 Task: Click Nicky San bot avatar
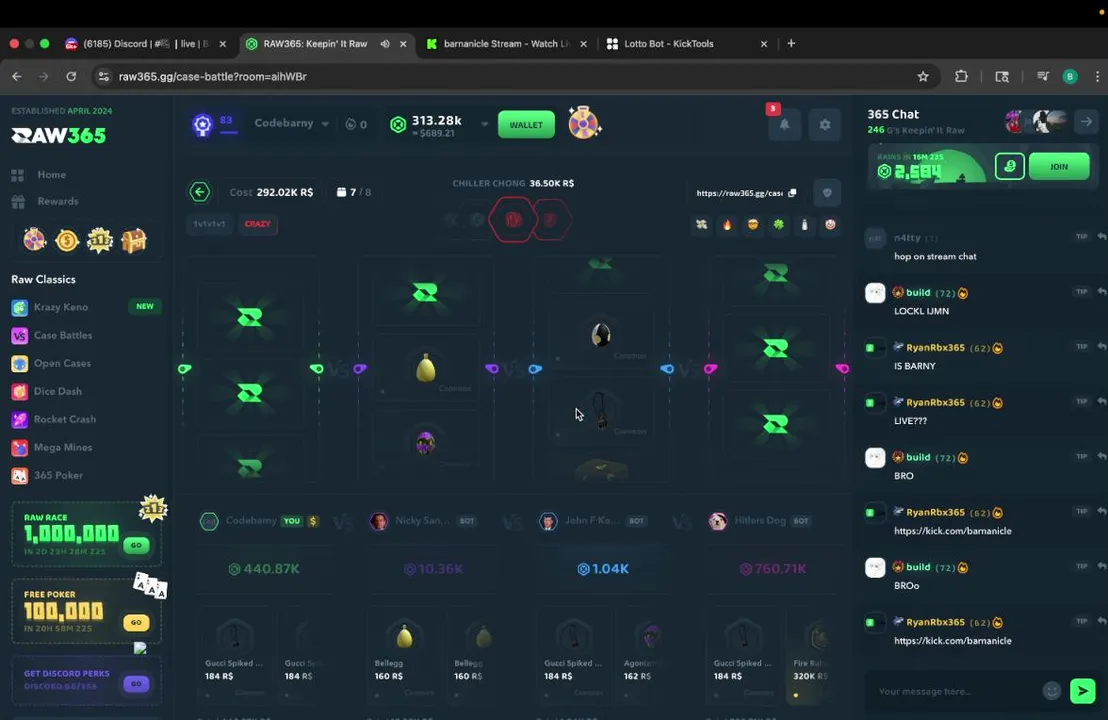point(379,521)
